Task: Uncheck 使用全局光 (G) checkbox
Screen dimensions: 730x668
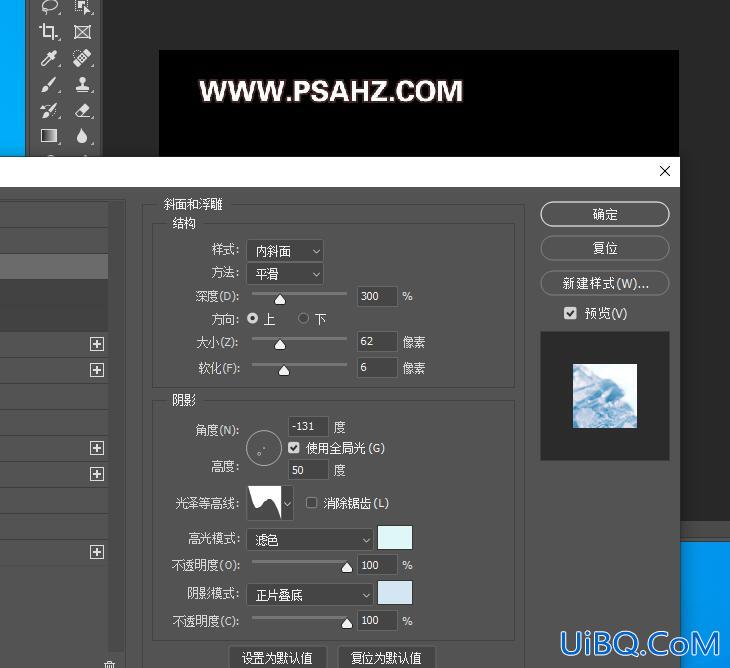Action: click(293, 448)
